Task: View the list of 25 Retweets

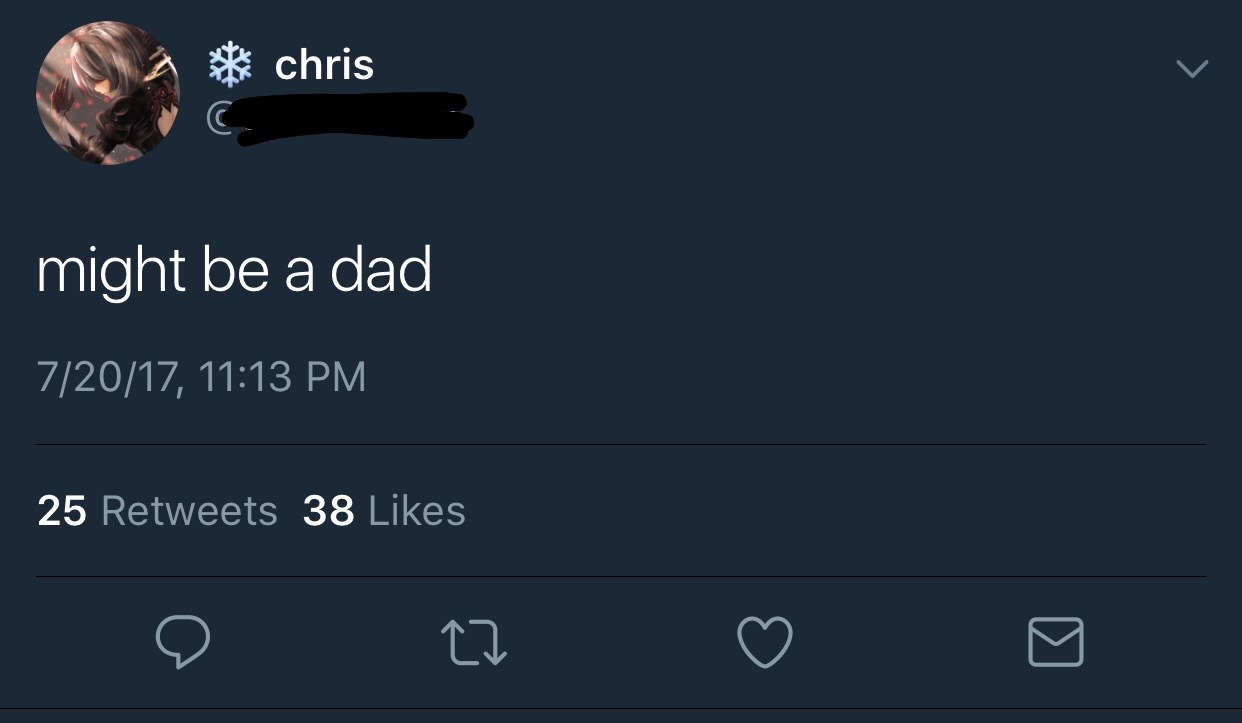Action: (x=157, y=511)
